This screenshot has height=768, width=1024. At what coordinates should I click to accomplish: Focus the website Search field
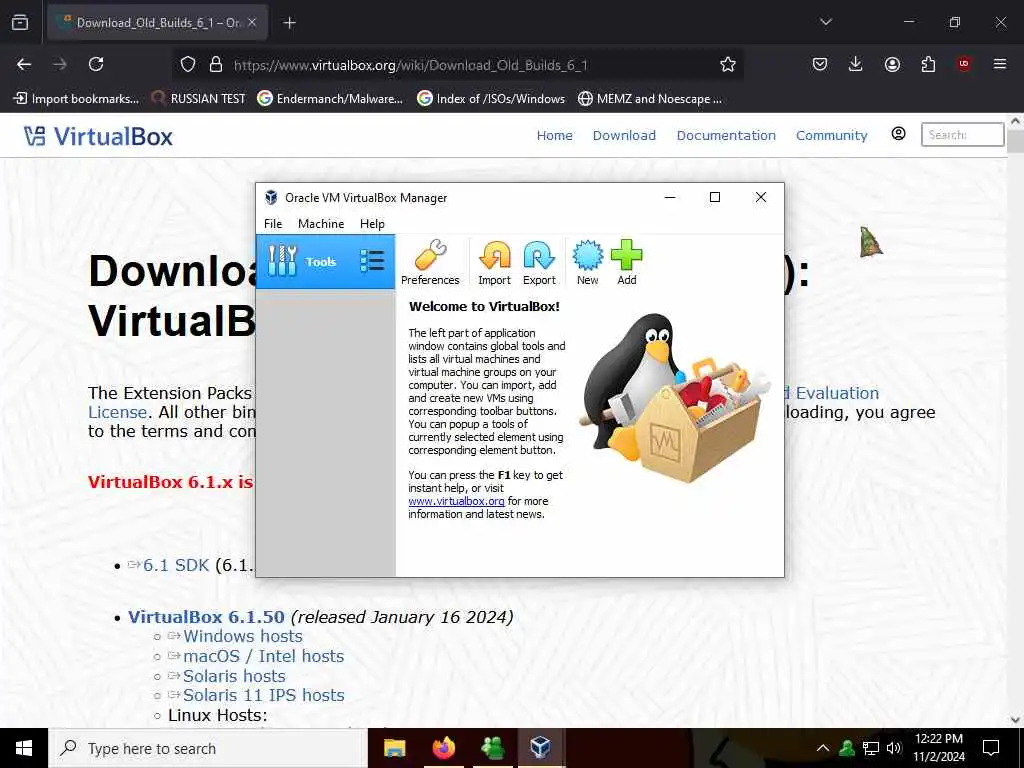pos(962,135)
